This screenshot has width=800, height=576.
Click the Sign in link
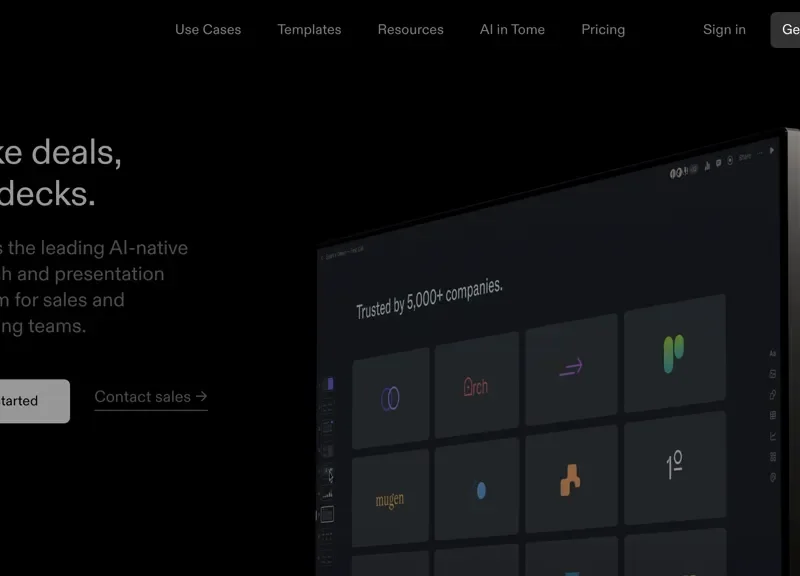tap(724, 29)
